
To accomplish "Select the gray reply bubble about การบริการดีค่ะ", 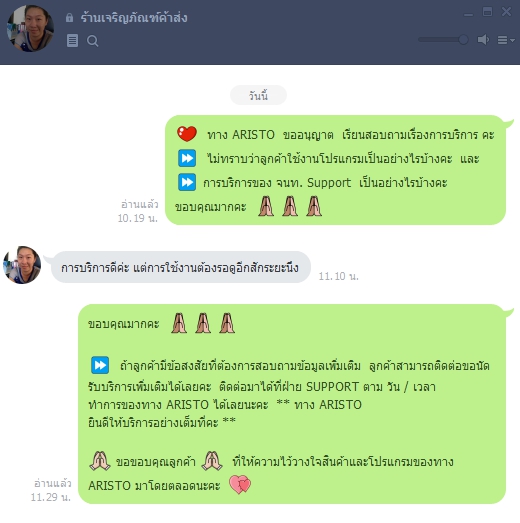I will coord(180,267).
